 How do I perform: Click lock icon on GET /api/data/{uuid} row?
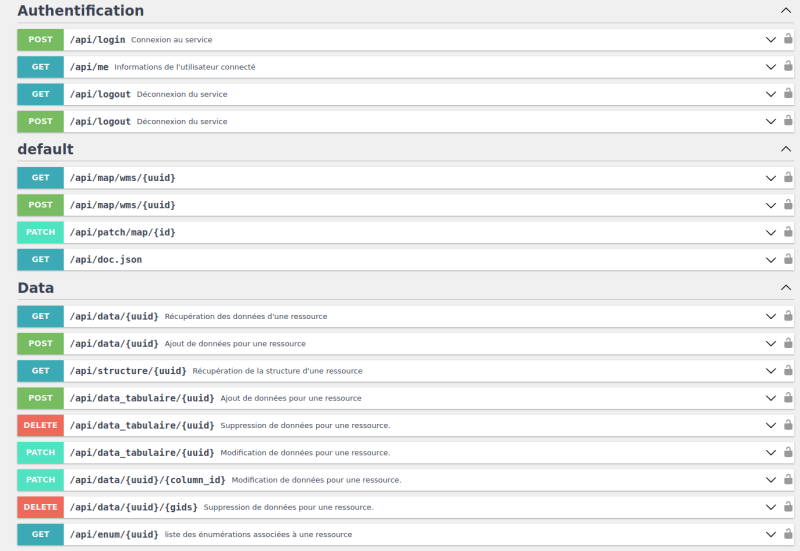pos(788,316)
